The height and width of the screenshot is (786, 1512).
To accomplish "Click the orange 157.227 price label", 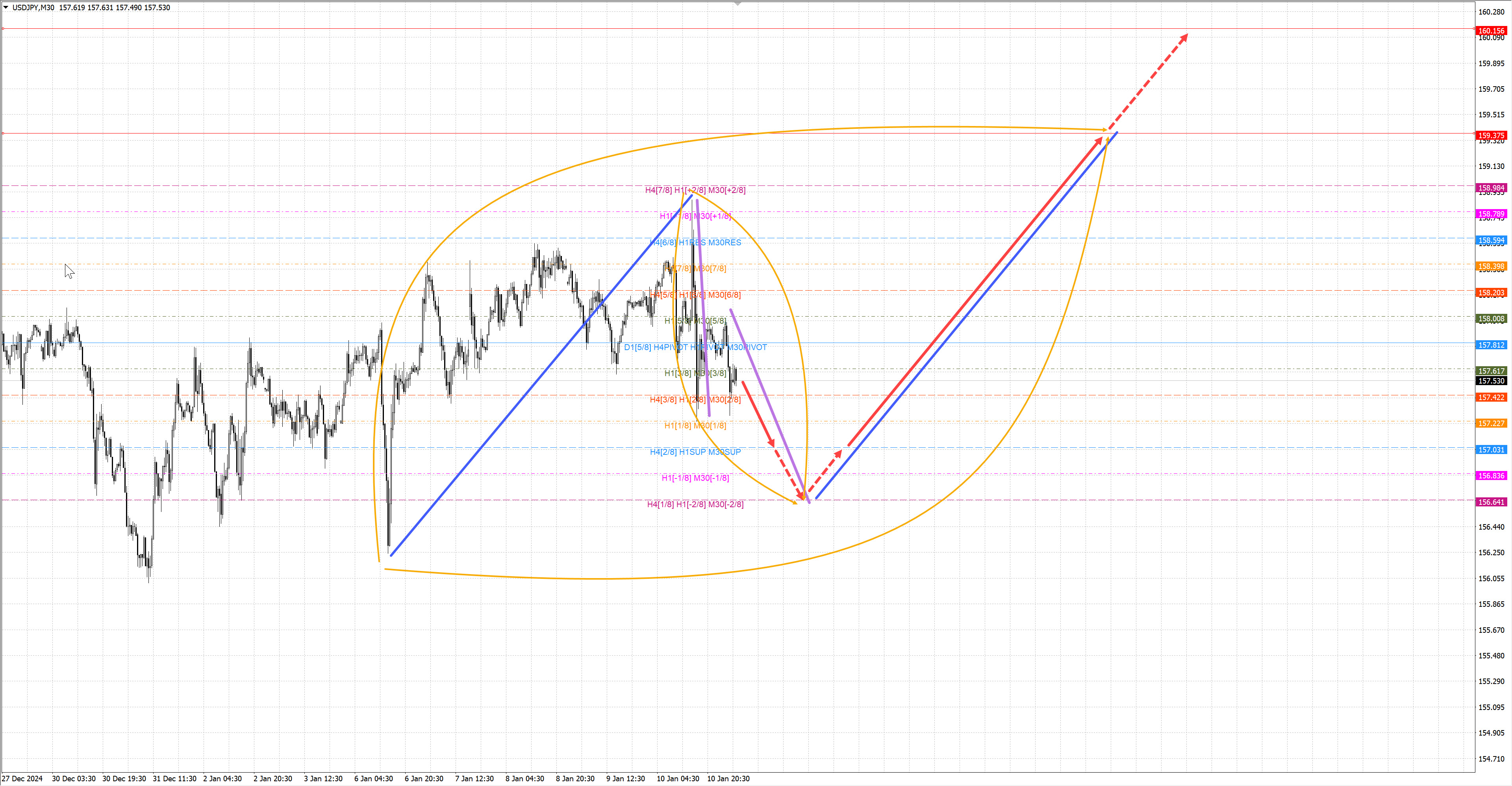I will click(1492, 423).
